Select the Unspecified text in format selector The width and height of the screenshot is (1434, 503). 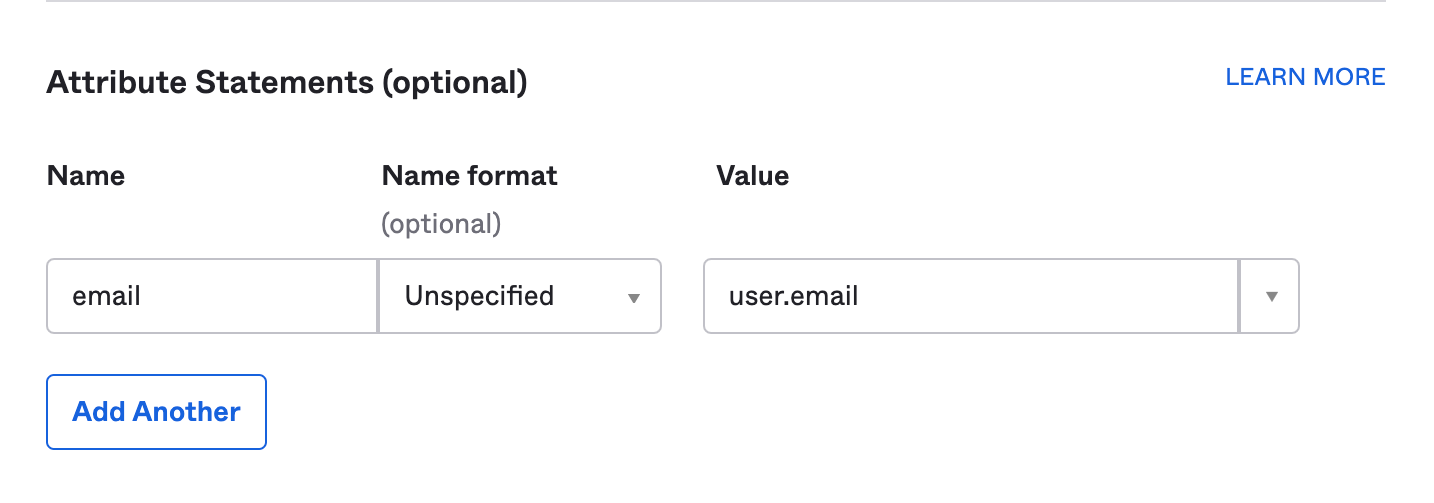coord(479,296)
